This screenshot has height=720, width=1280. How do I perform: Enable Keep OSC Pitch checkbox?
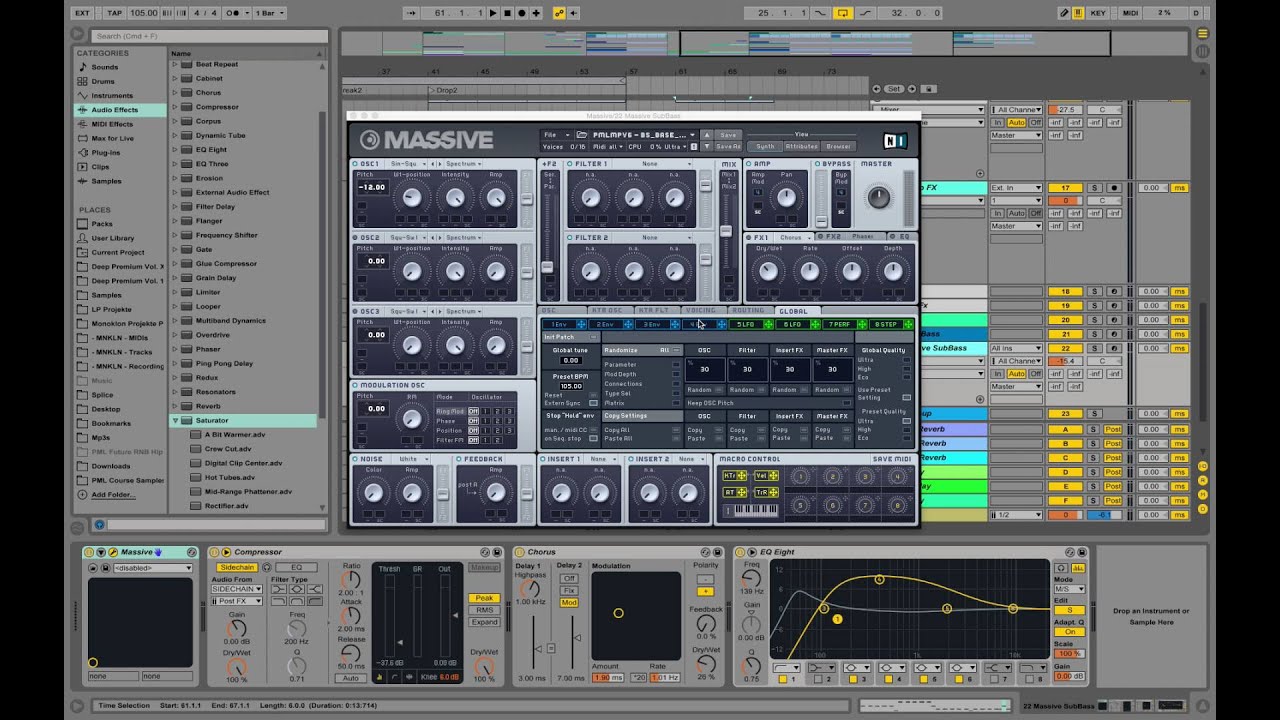tap(845, 402)
